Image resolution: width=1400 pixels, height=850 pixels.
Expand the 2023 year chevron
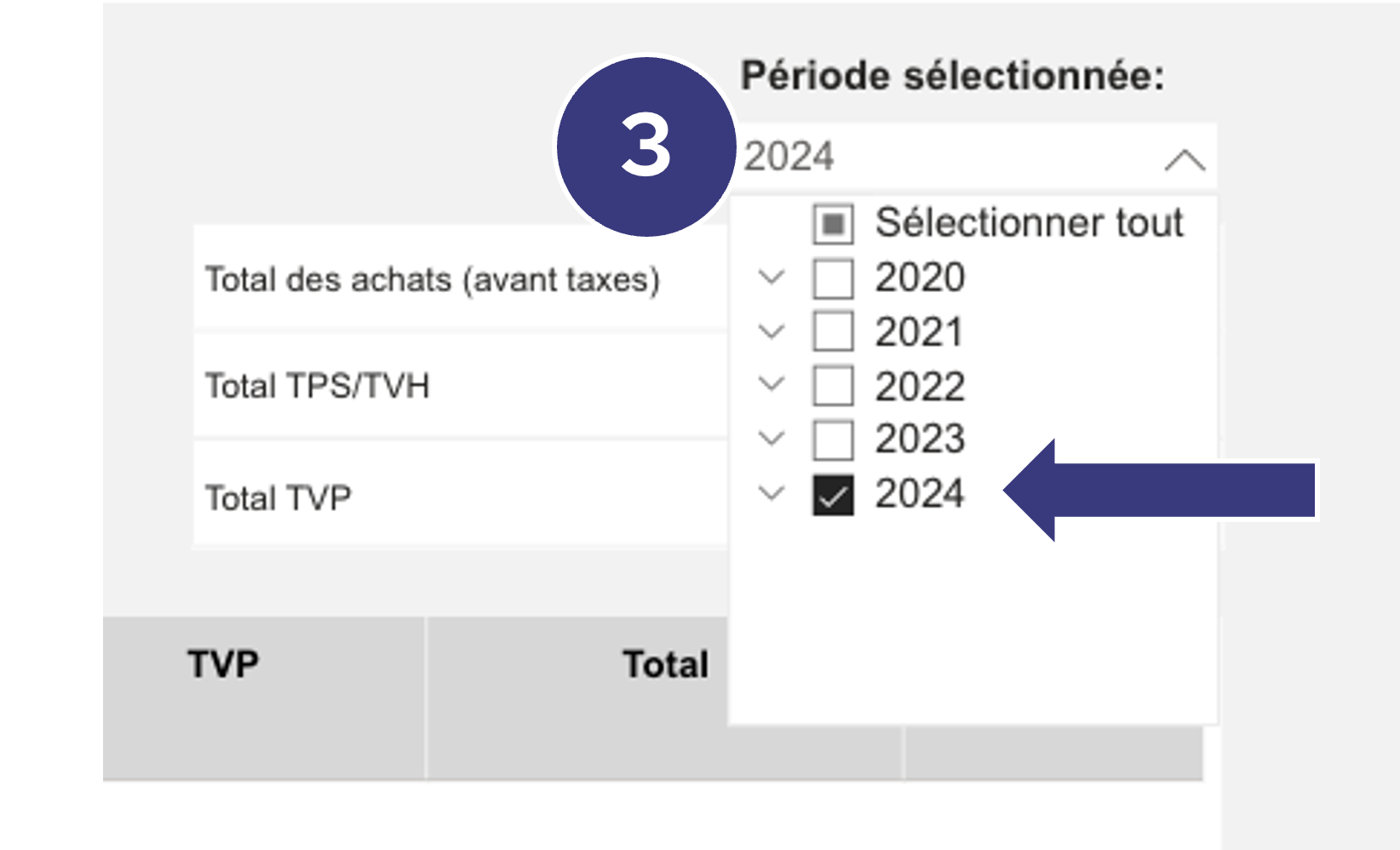(772, 439)
